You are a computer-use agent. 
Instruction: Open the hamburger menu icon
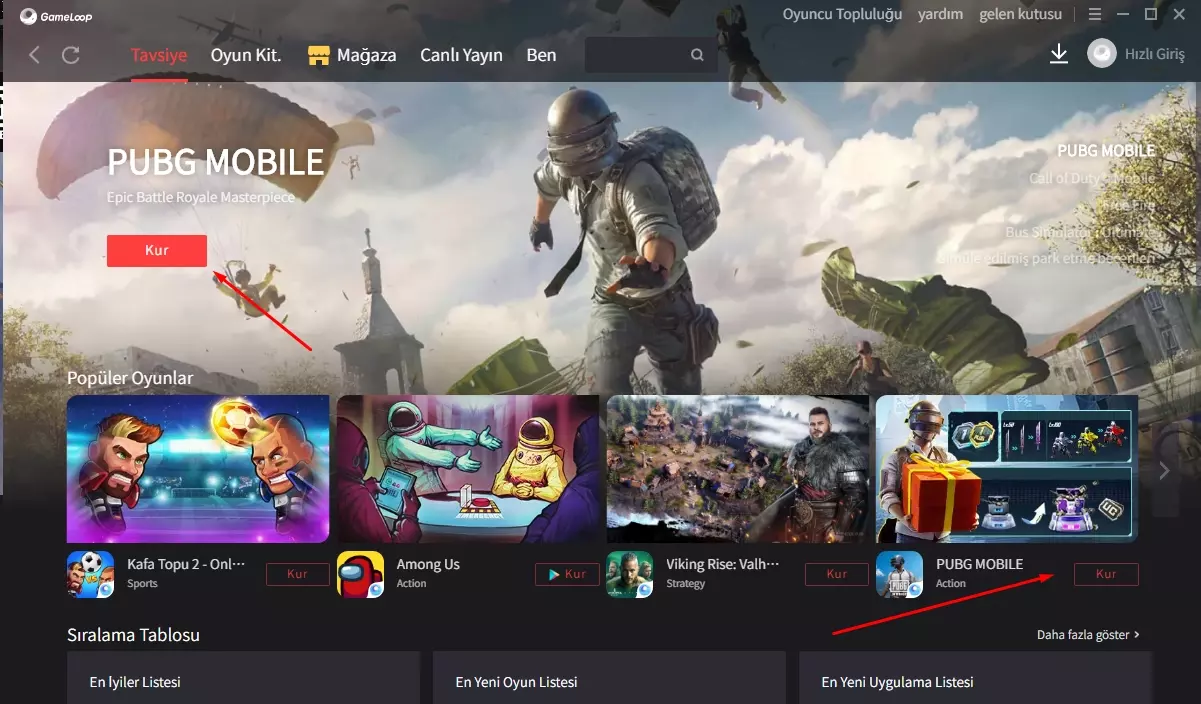tap(1095, 14)
